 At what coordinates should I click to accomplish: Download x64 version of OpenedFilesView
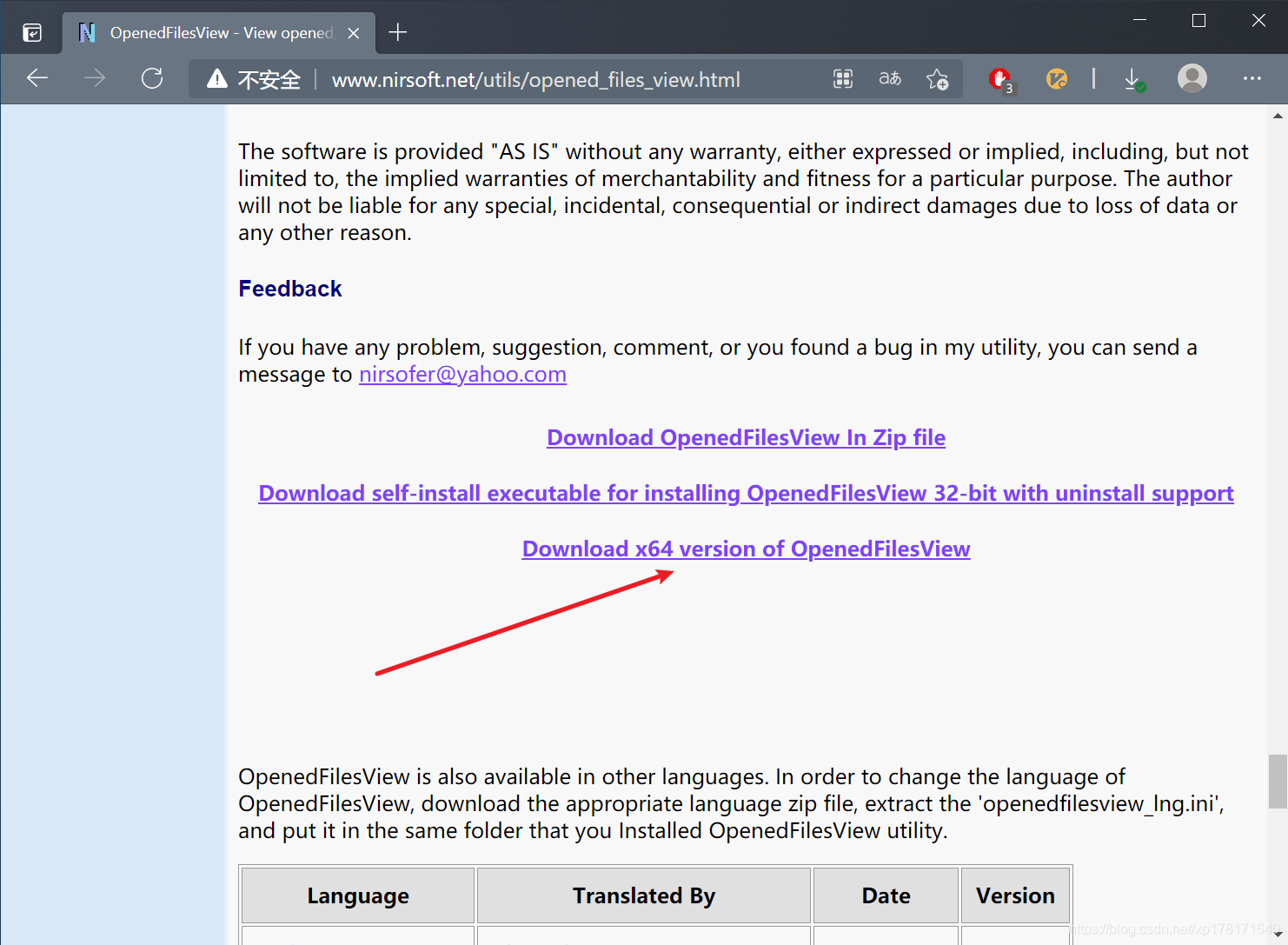[746, 549]
